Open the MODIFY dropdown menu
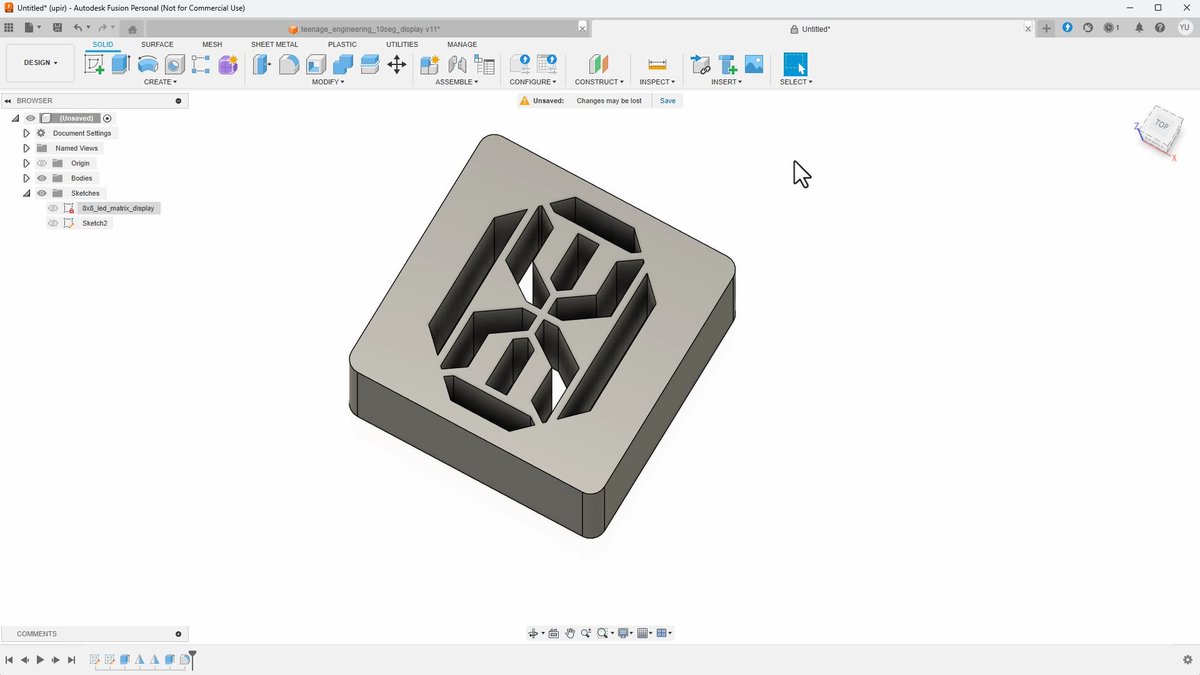The width and height of the screenshot is (1200, 675). click(328, 82)
